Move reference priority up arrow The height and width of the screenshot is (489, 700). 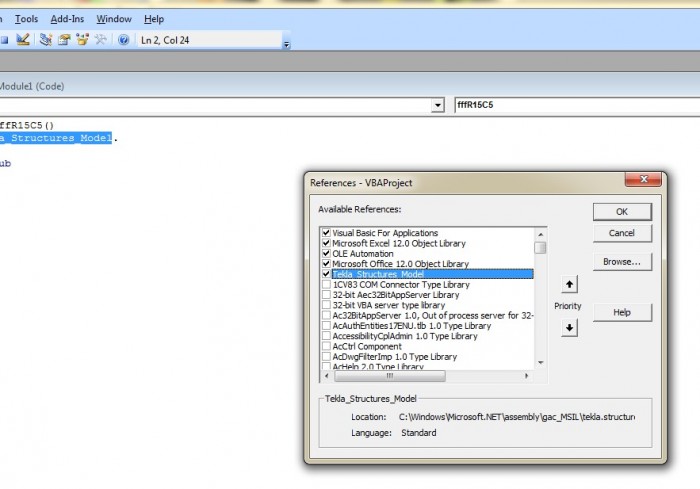(569, 284)
